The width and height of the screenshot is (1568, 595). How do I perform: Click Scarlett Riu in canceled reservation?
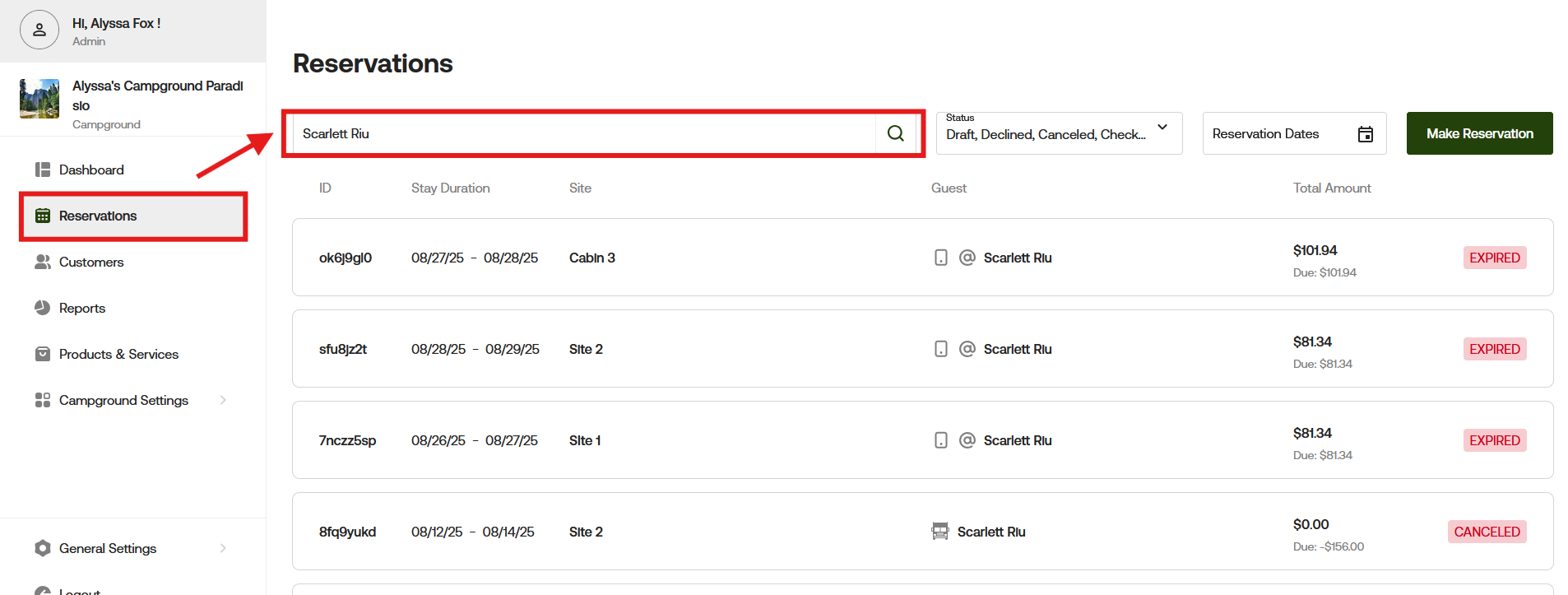click(x=991, y=532)
